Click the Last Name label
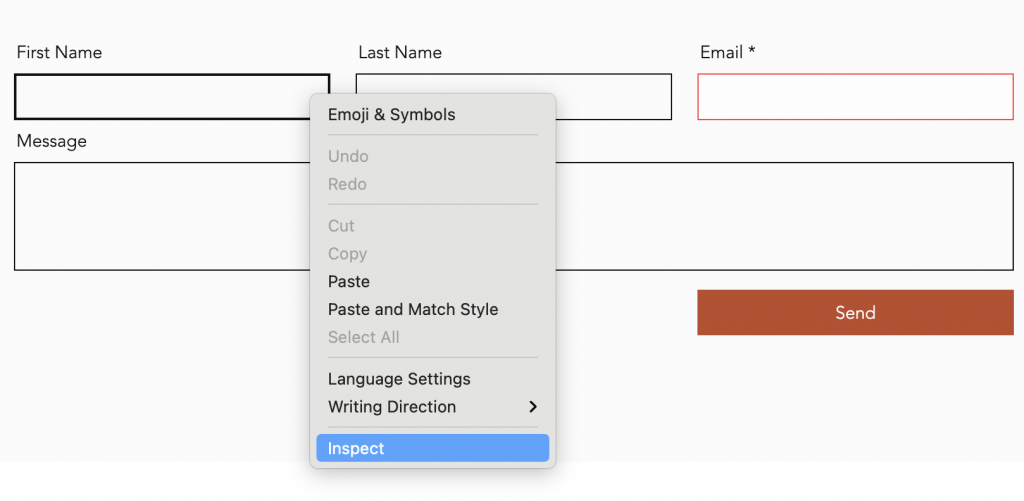The height and width of the screenshot is (501, 1024). 400,53
